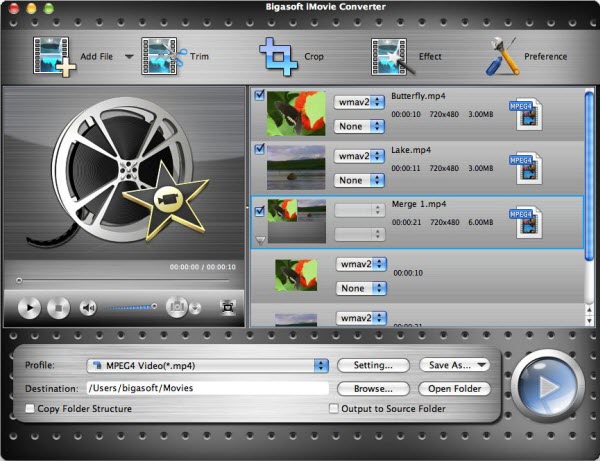Screen dimensions: 600x461
Task: Click the Lake.mp4 thumbnail
Action: coord(296,168)
